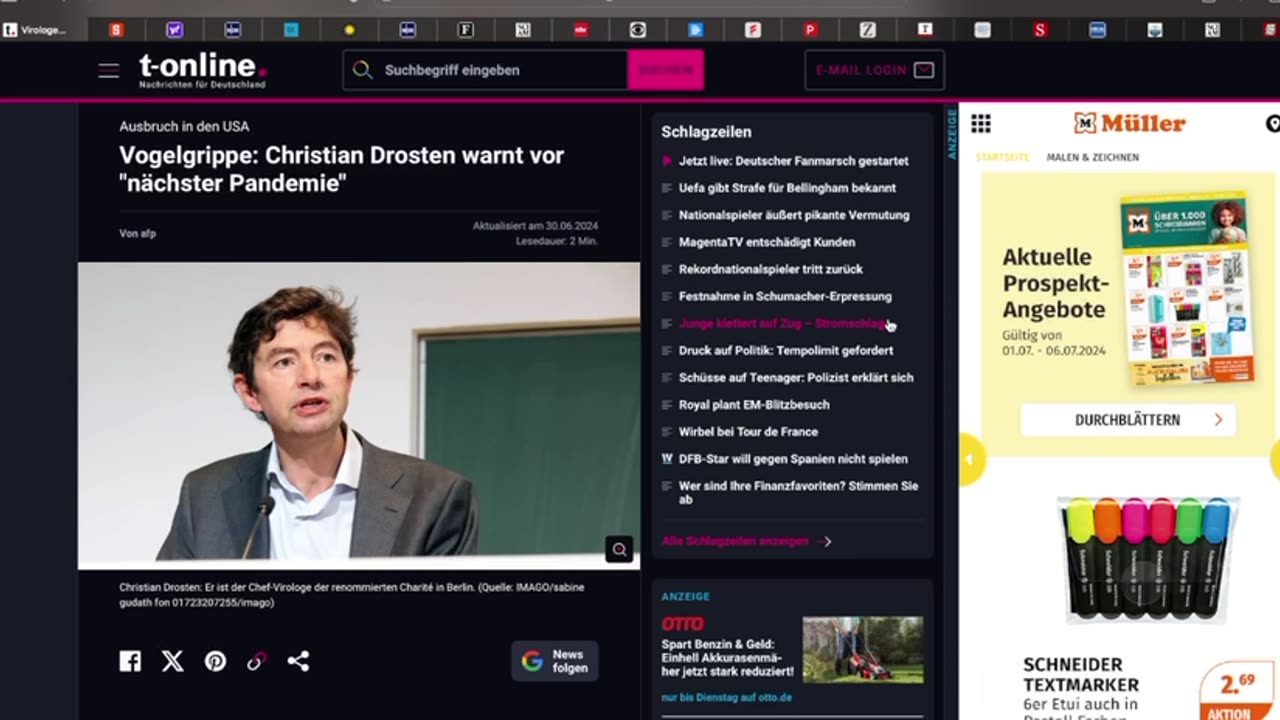
Task: Open 'Festnahme in Schumacher-Erpressung' headline
Action: tap(785, 296)
